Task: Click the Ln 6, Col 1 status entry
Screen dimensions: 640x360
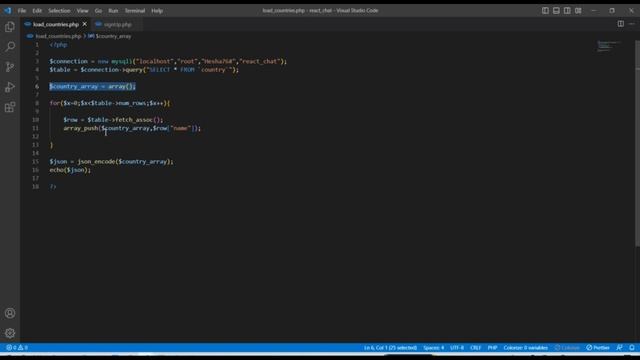Action: tap(390, 348)
